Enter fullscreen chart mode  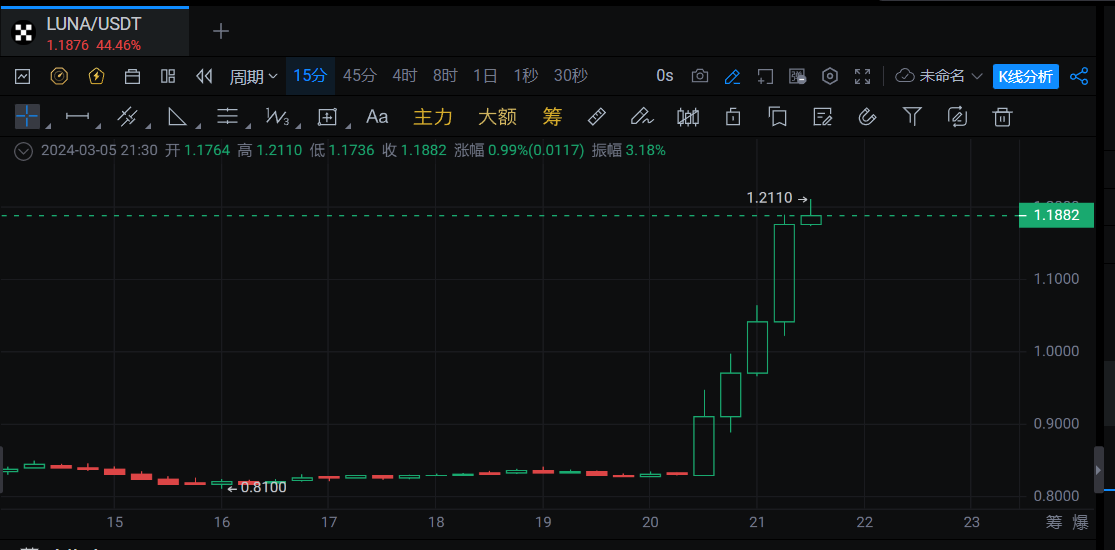tap(863, 76)
